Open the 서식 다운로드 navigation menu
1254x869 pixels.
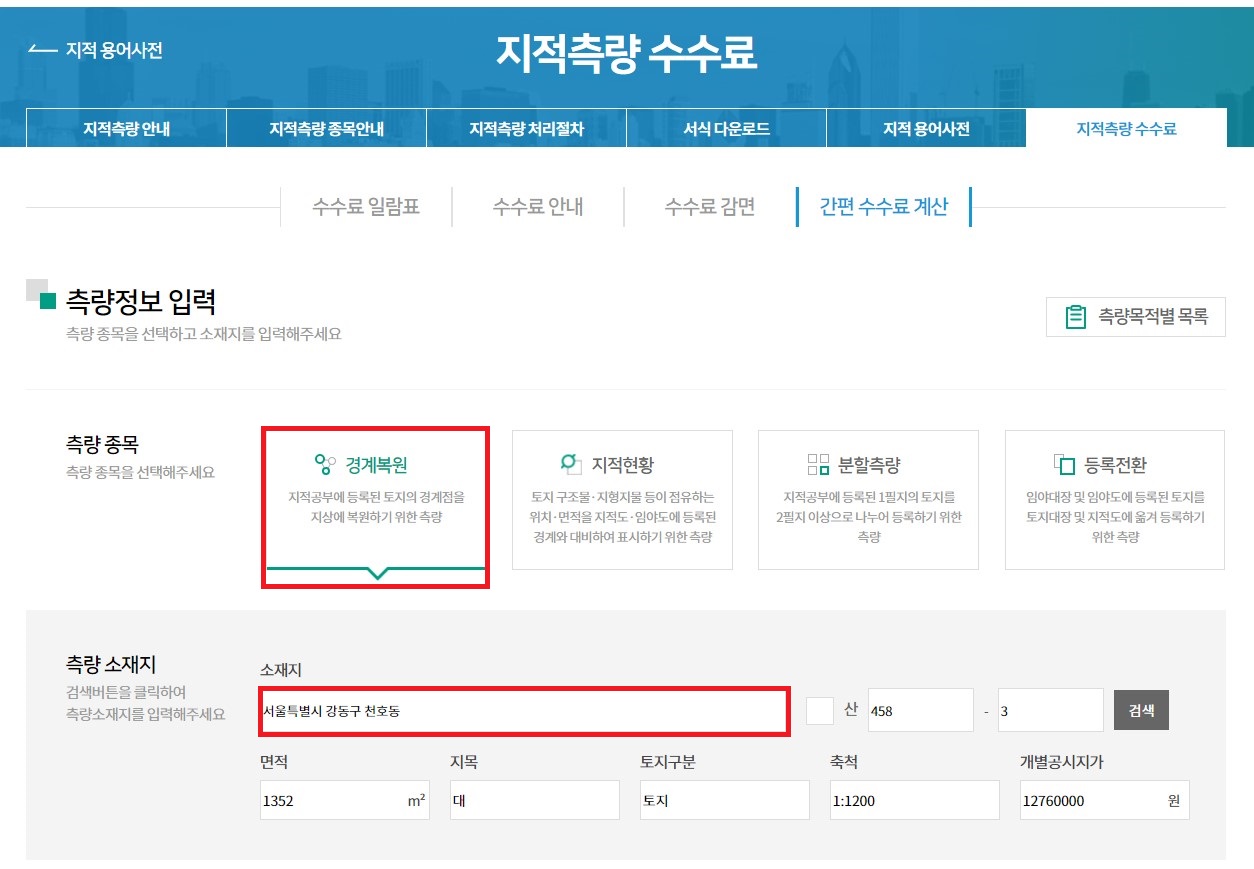click(x=725, y=127)
